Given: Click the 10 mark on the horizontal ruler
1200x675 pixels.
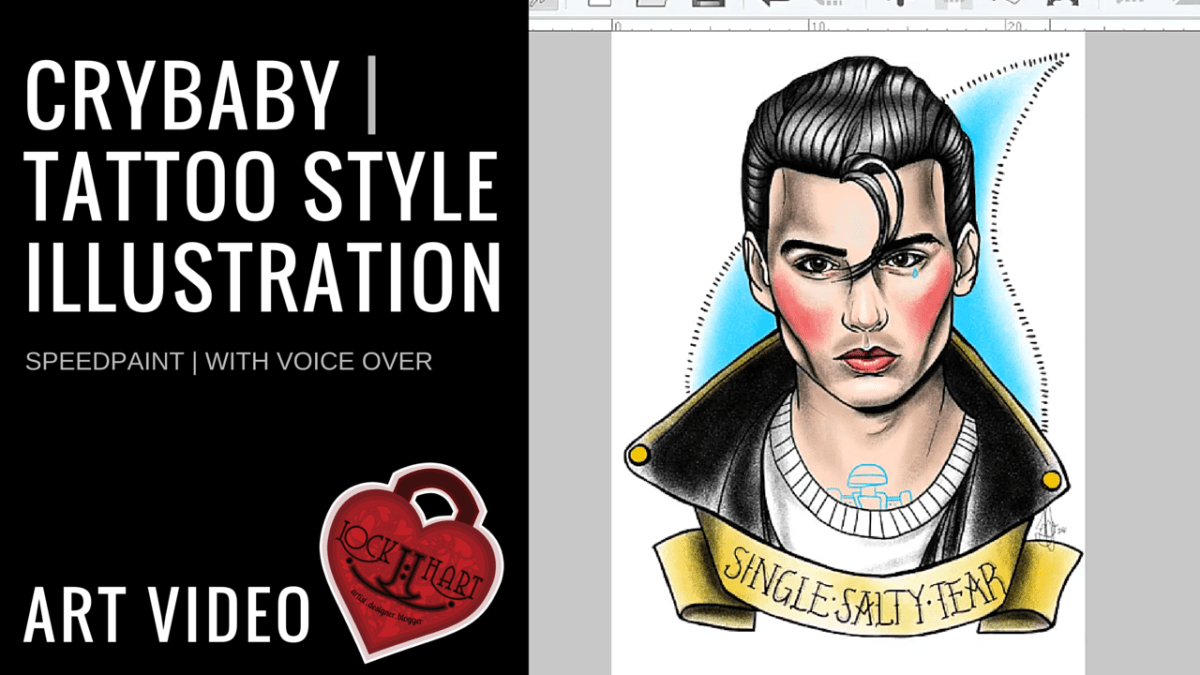Looking at the screenshot, I should click(816, 24).
